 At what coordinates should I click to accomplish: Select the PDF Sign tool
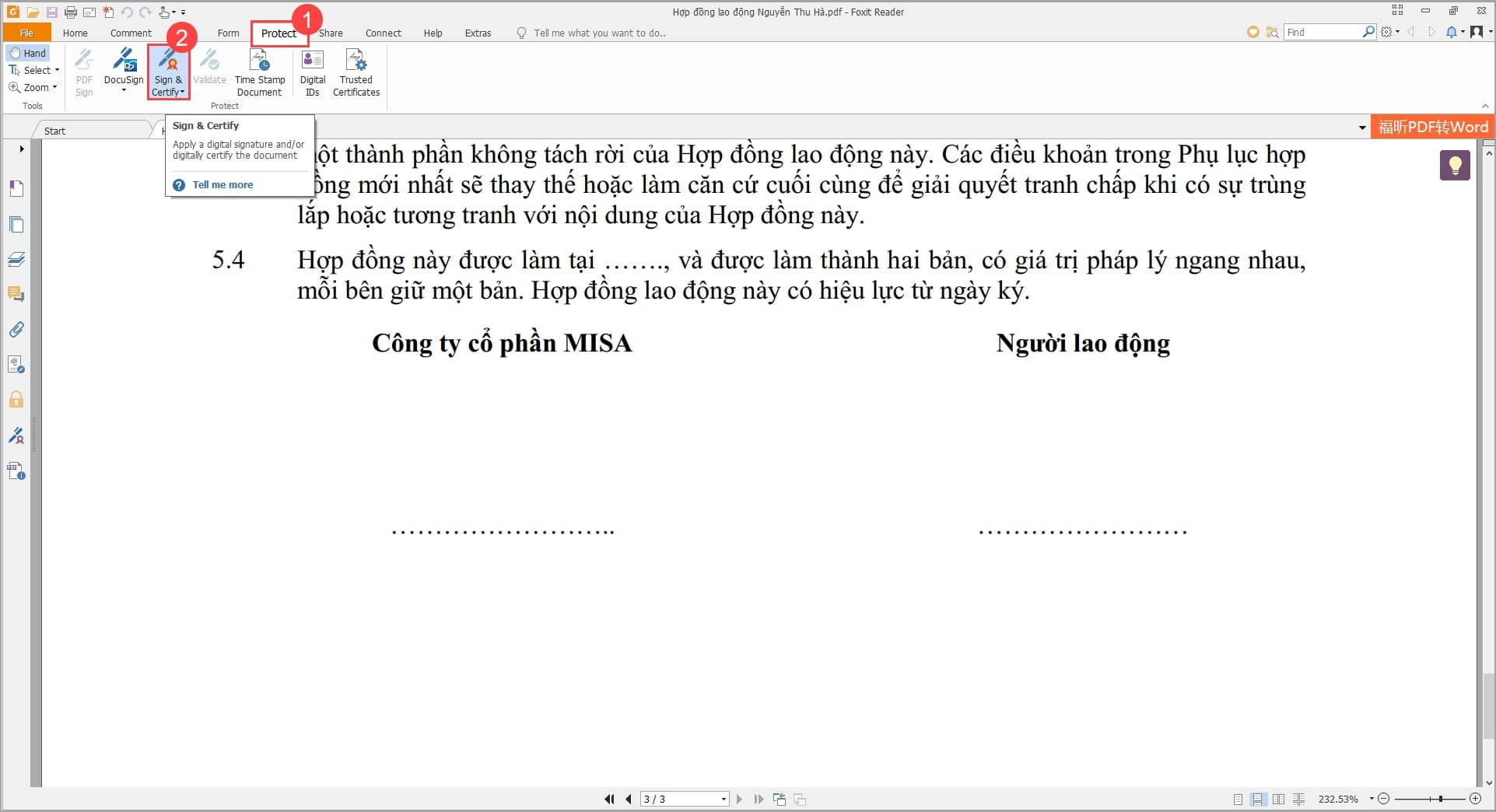[83, 72]
